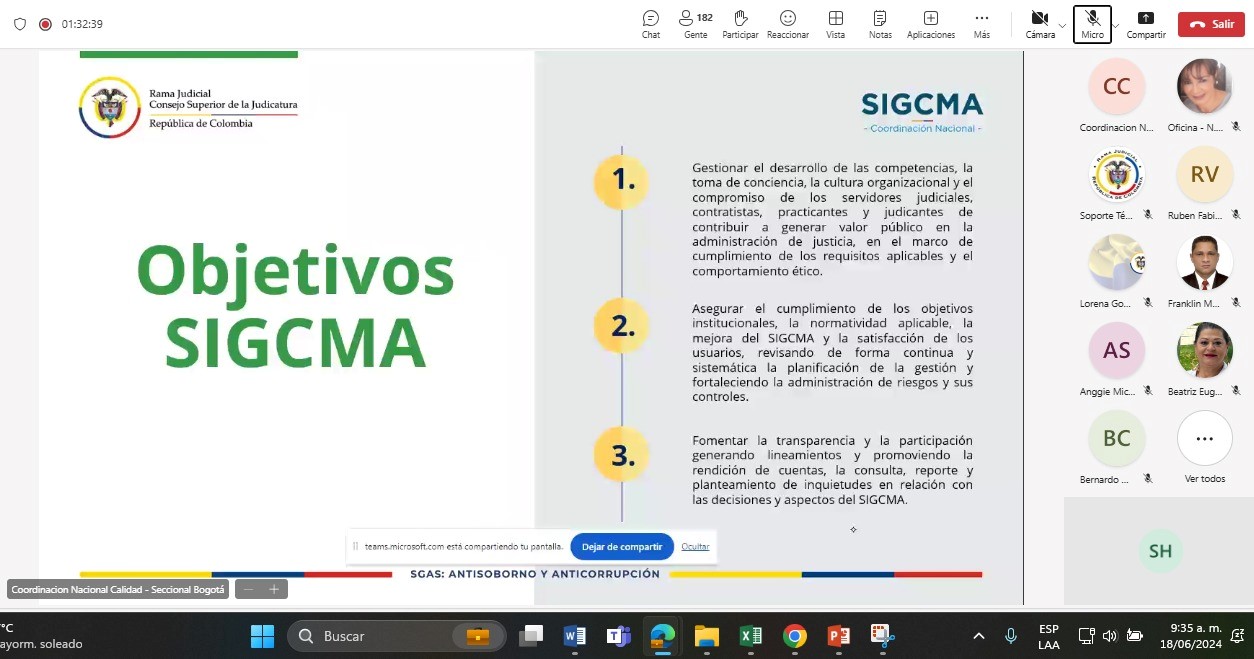Turn on the Cámara
Viewport: 1254px width, 659px height.
click(1040, 25)
